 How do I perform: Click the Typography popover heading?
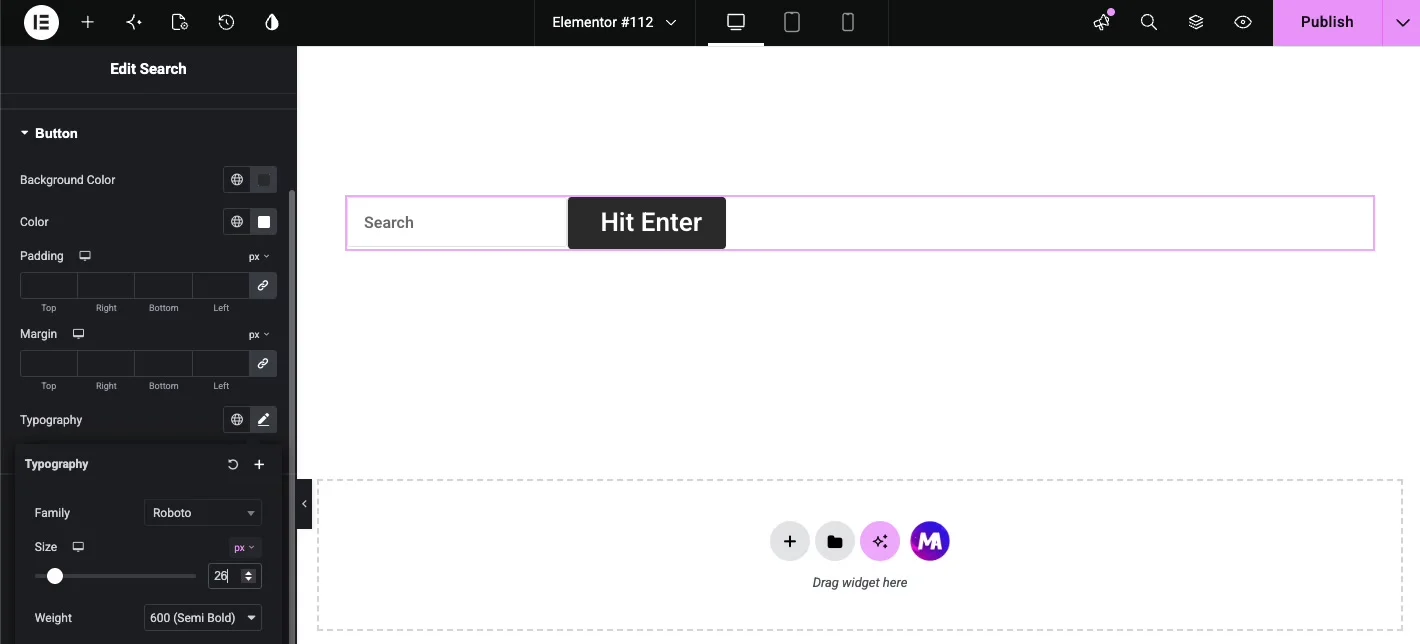[57, 464]
